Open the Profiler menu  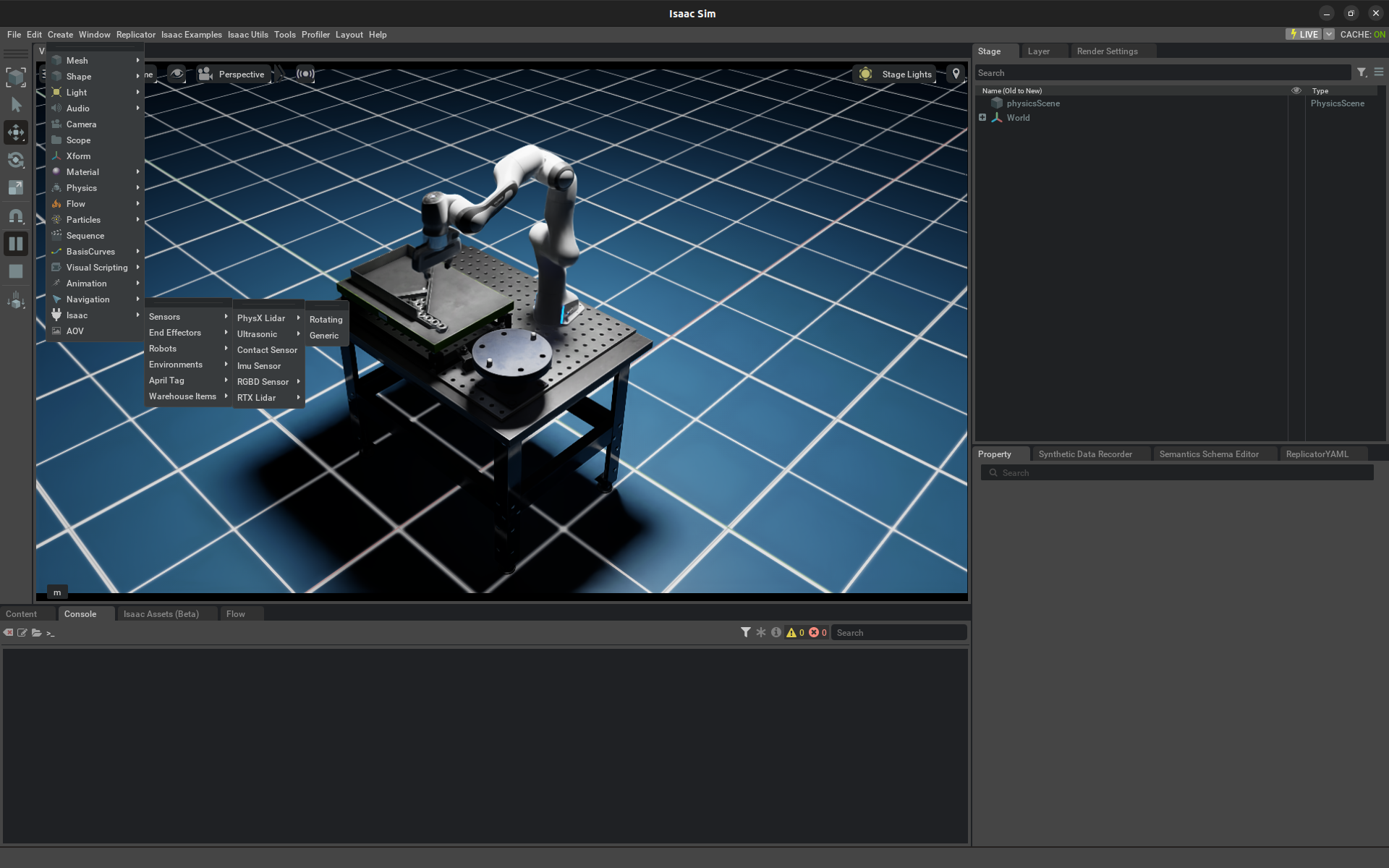(x=315, y=35)
